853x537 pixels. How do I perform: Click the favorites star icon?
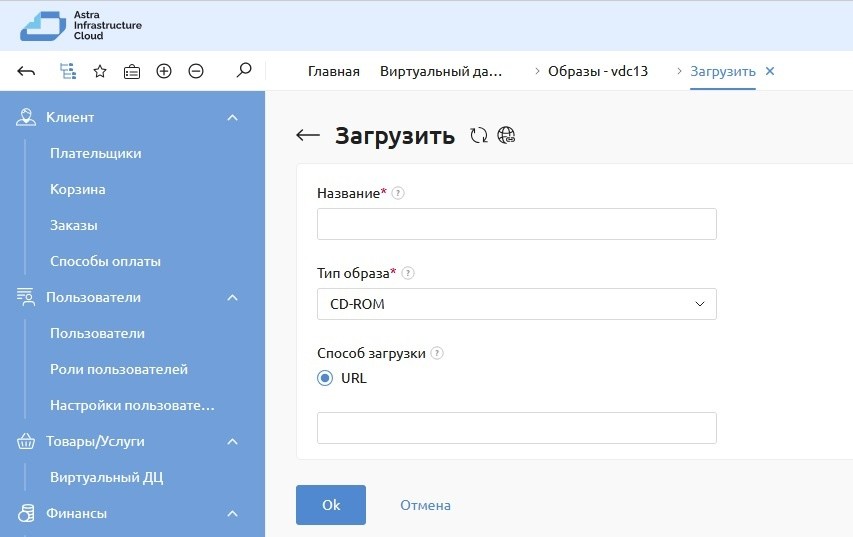(x=100, y=71)
